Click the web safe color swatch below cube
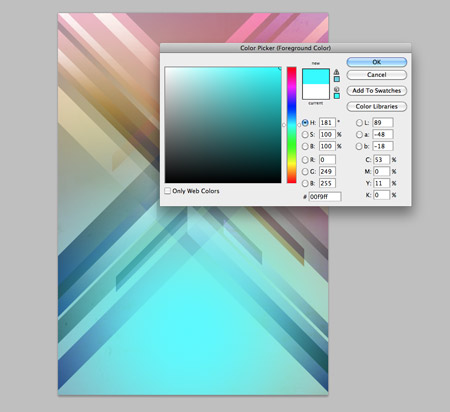This screenshot has height=412, width=450. coord(337,96)
